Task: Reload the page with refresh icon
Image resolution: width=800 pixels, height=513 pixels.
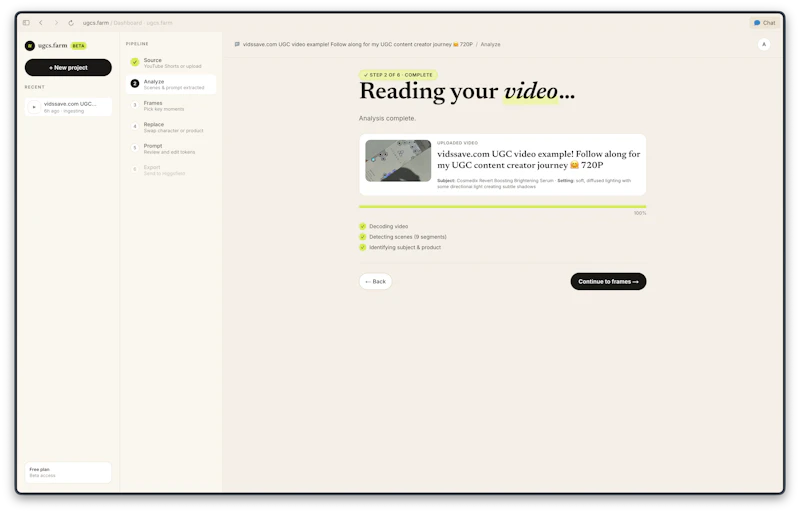Action: click(x=71, y=22)
